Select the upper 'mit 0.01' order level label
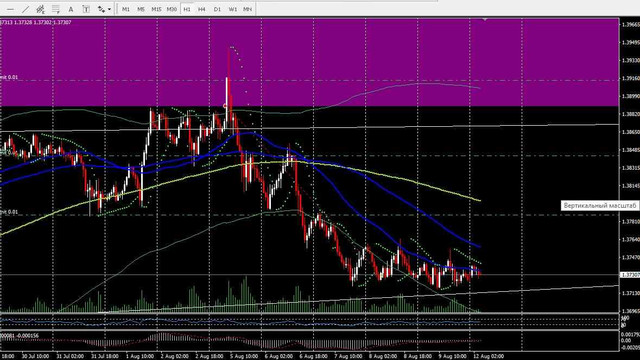Screen dimensions: 640x360 point(9,77)
